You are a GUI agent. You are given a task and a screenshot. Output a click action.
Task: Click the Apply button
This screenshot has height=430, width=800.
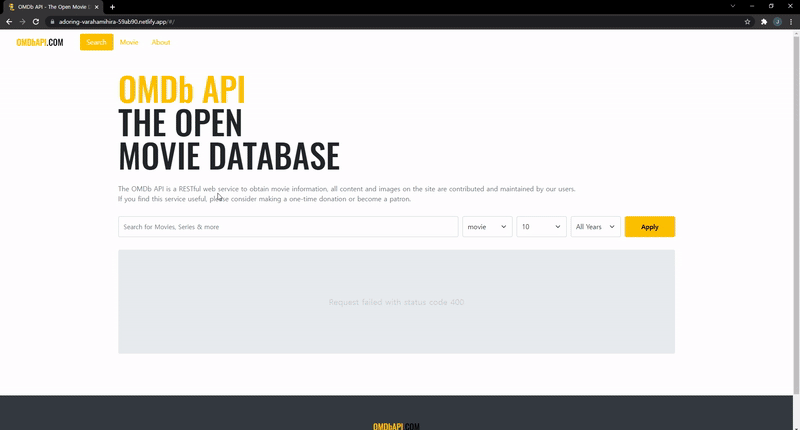649,227
